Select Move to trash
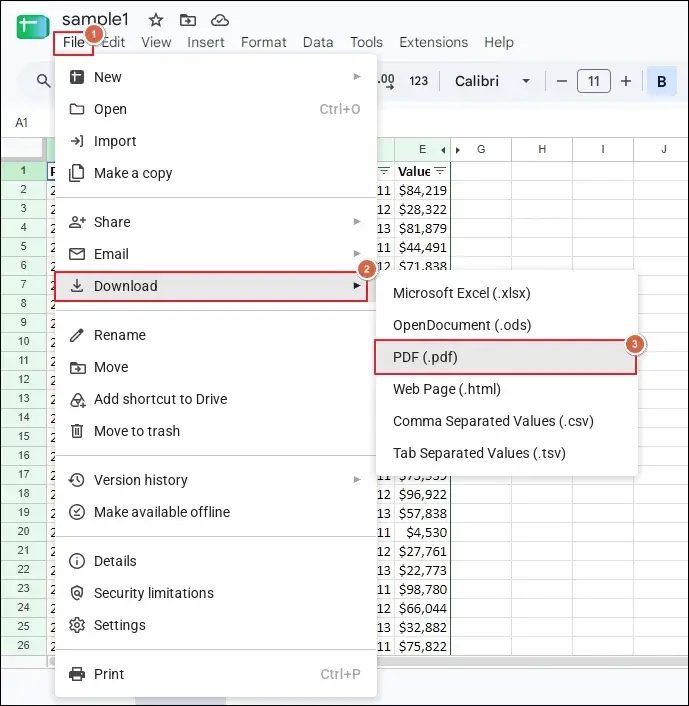 coord(216,431)
